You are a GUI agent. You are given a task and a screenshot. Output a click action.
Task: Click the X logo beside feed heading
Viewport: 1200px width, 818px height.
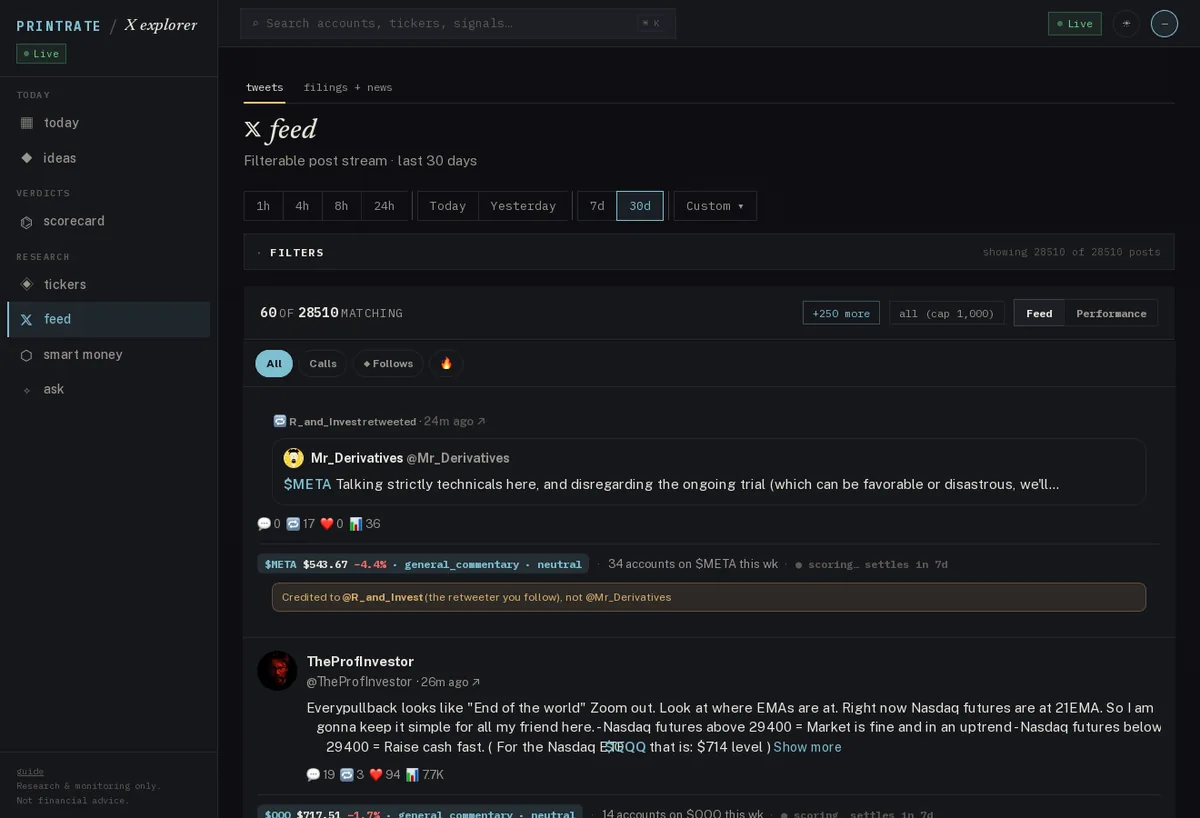[x=253, y=130]
